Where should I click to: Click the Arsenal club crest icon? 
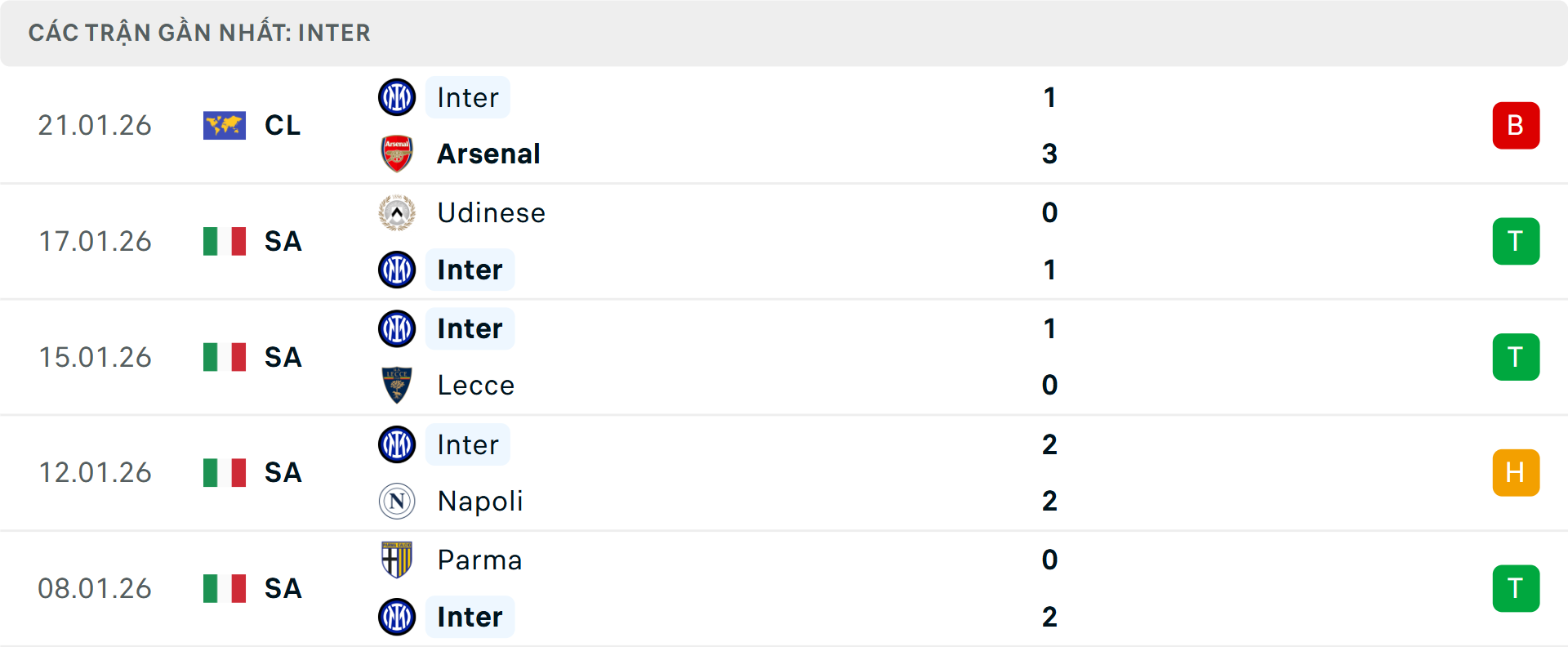click(397, 154)
